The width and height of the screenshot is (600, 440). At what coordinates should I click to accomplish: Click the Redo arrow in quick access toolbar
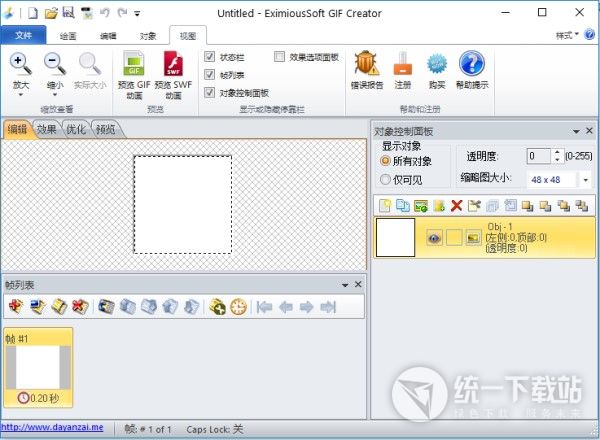click(122, 13)
